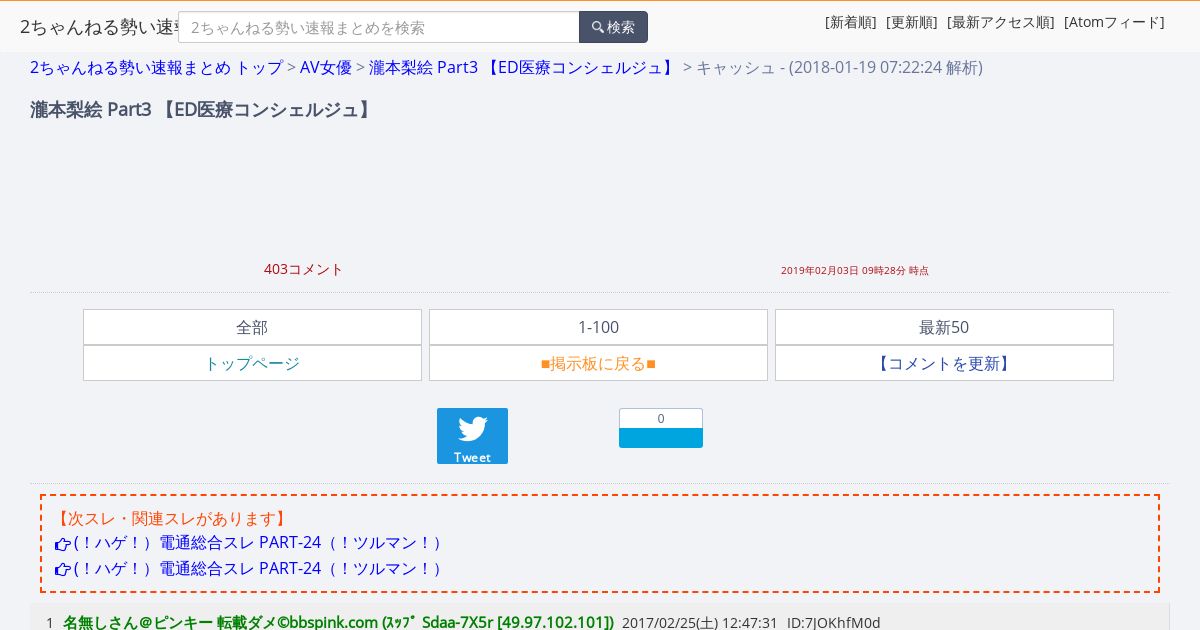Click the 403コメント count text
This screenshot has width=1200, height=630.
tap(303, 269)
